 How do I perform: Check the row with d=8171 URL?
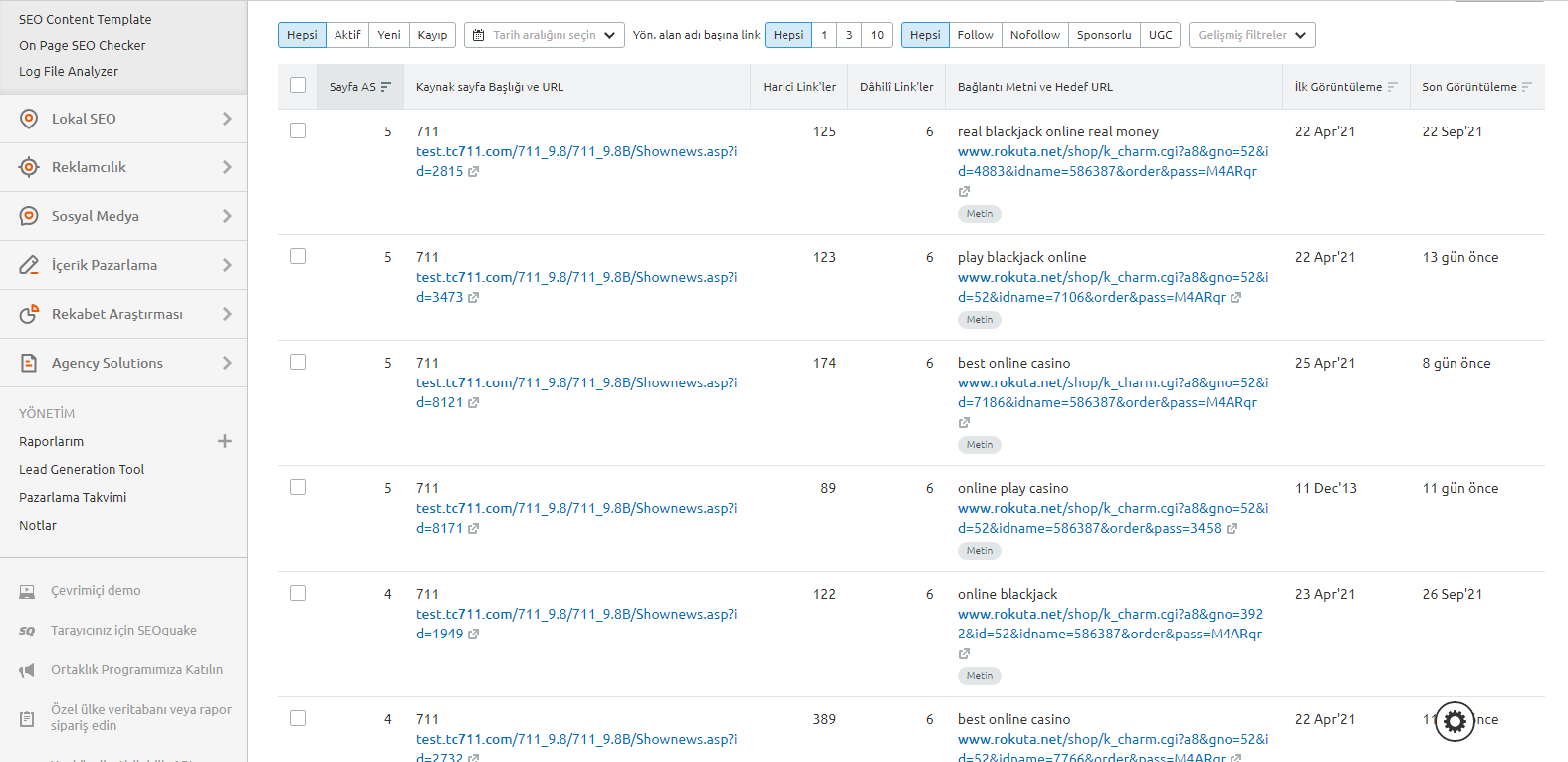tap(298, 487)
